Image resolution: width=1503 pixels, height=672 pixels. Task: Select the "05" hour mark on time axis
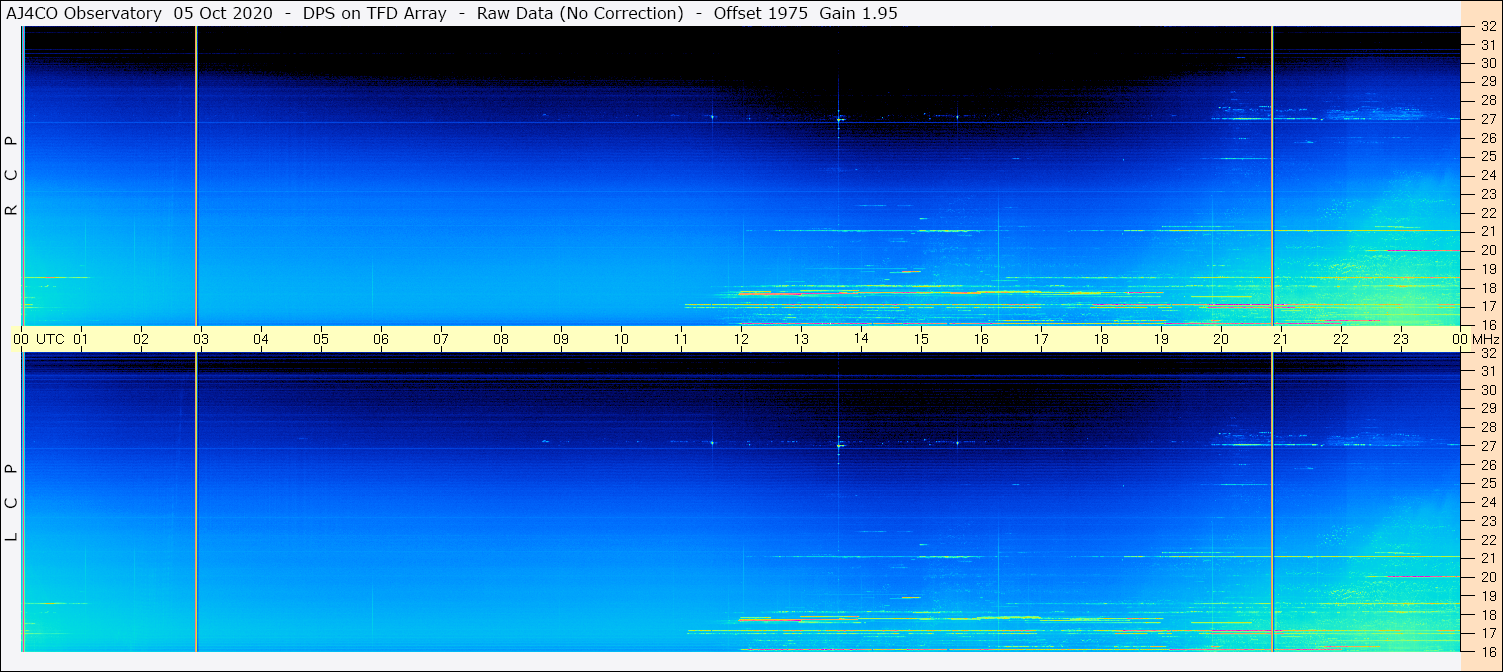321,339
